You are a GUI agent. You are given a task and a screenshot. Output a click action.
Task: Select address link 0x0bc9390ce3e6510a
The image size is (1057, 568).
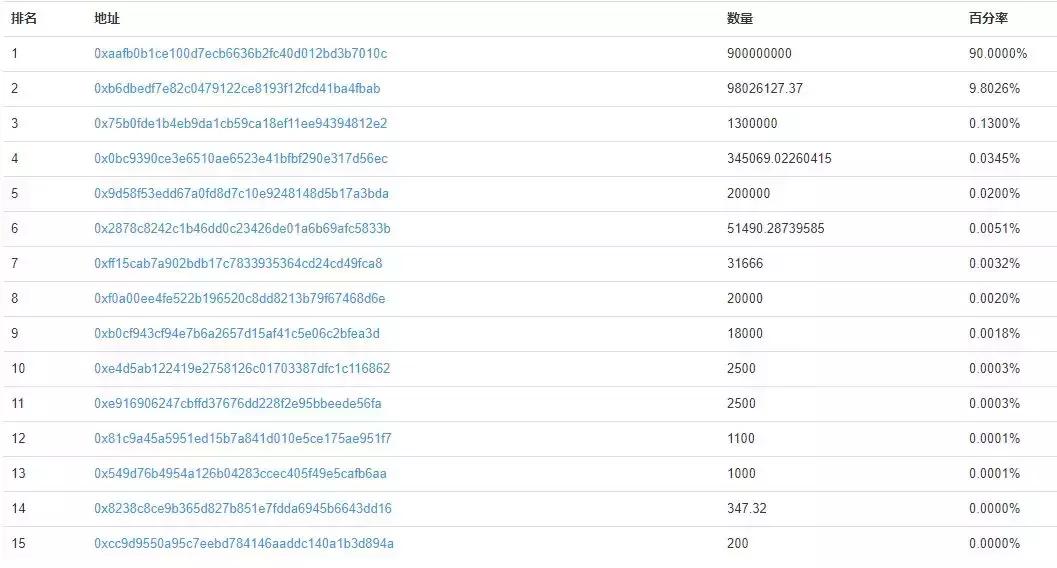241,159
